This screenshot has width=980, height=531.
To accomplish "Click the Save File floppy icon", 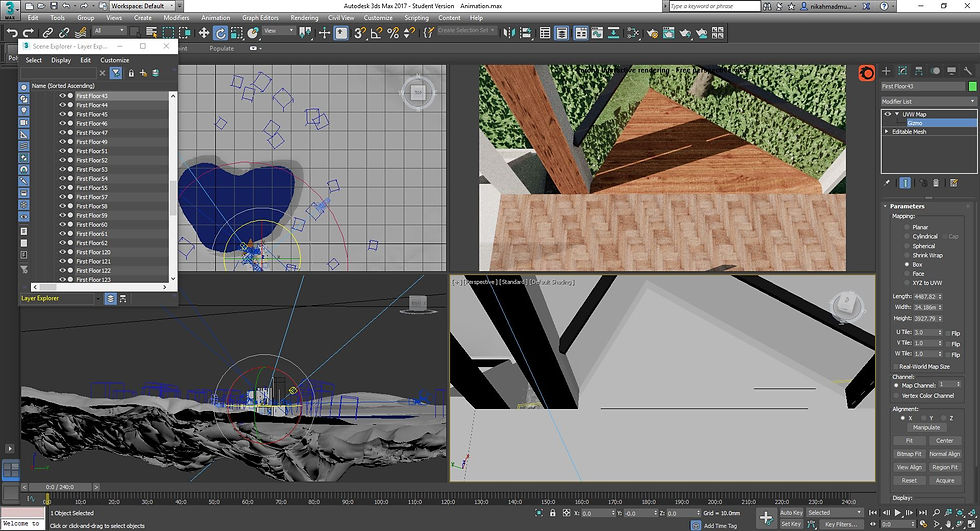I will [x=53, y=6].
